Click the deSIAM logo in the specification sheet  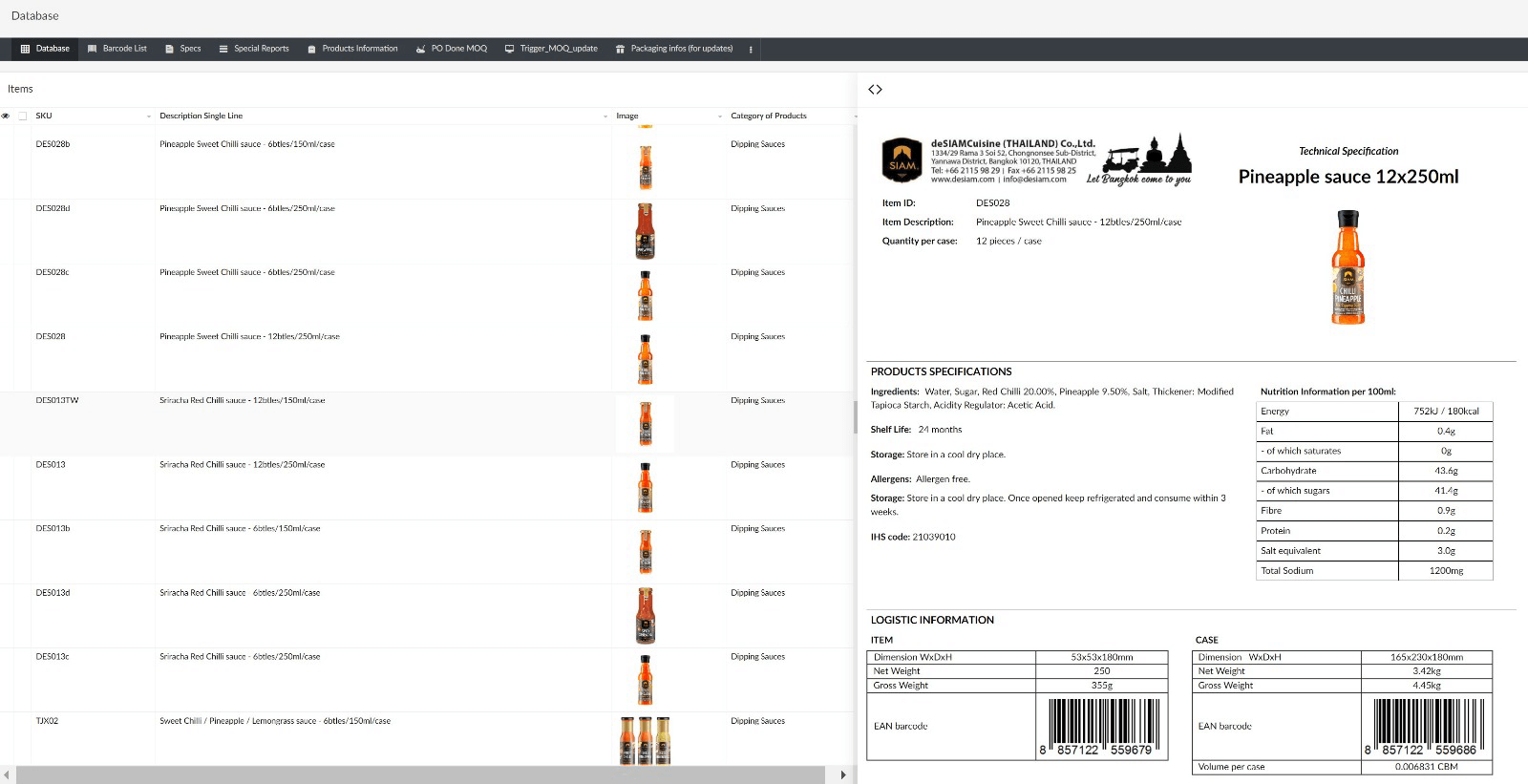902,159
